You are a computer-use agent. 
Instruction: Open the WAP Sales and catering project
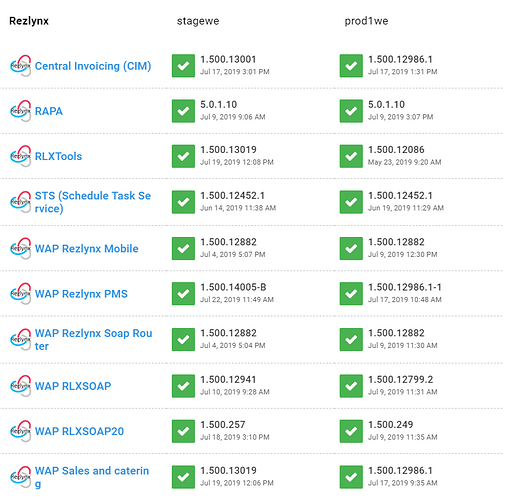click(92, 477)
